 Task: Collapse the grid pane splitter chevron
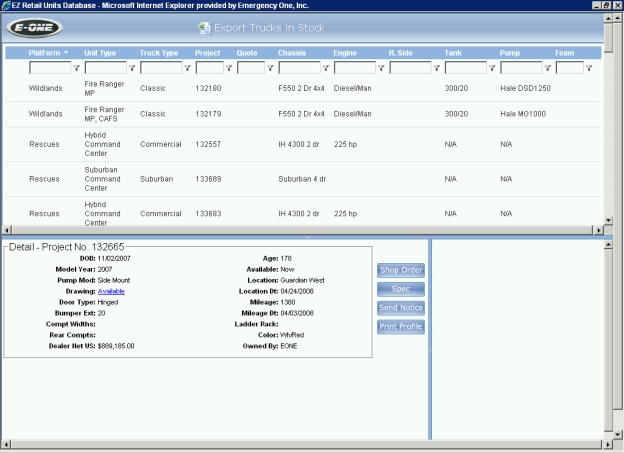307,237
